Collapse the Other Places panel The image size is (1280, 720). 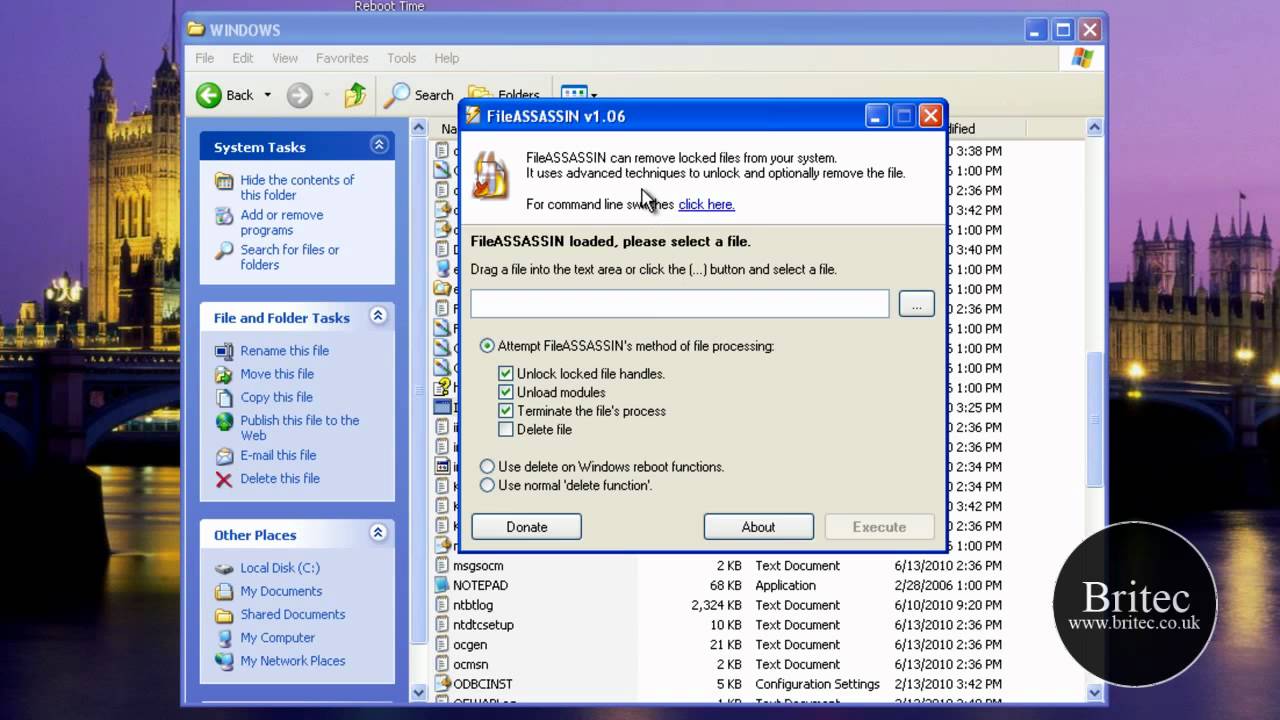(x=379, y=534)
